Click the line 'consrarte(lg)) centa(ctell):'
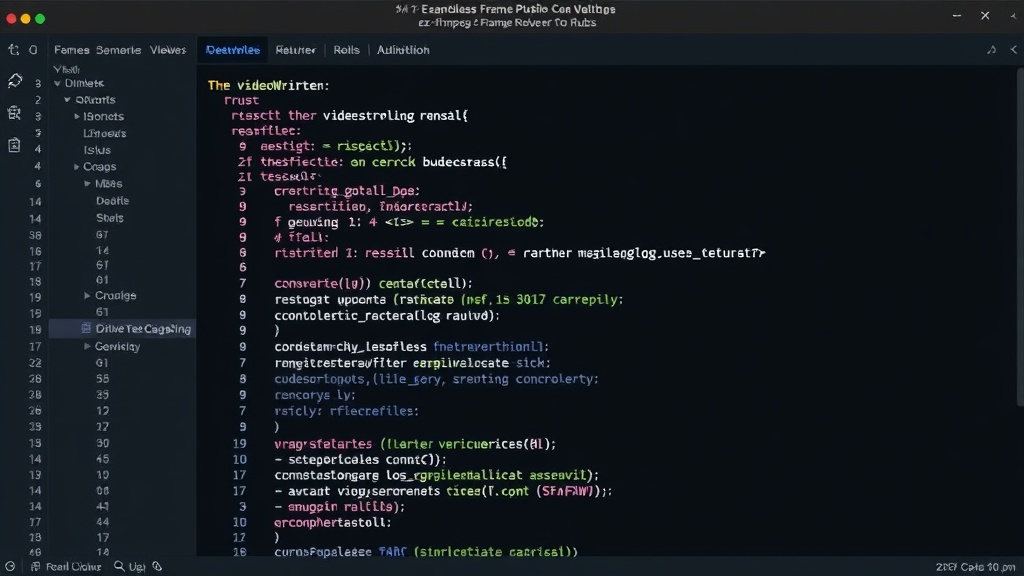 coord(373,283)
